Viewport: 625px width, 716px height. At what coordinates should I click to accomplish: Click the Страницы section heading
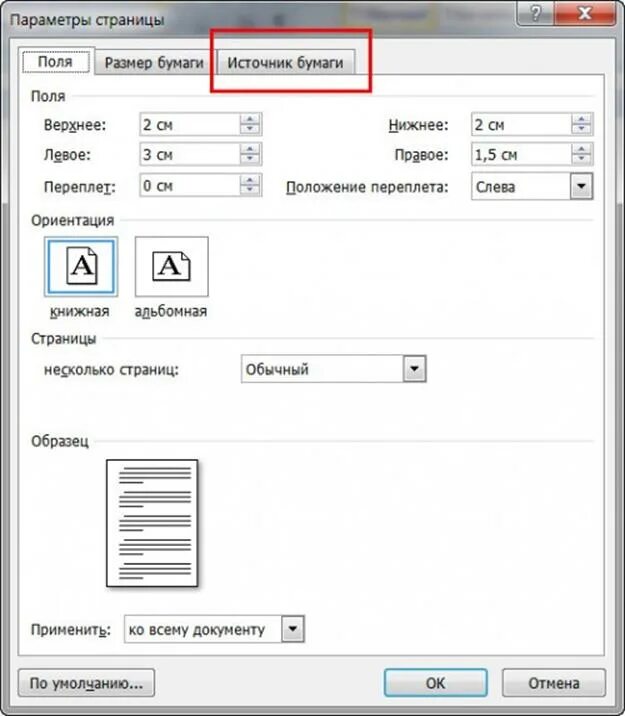(63, 339)
